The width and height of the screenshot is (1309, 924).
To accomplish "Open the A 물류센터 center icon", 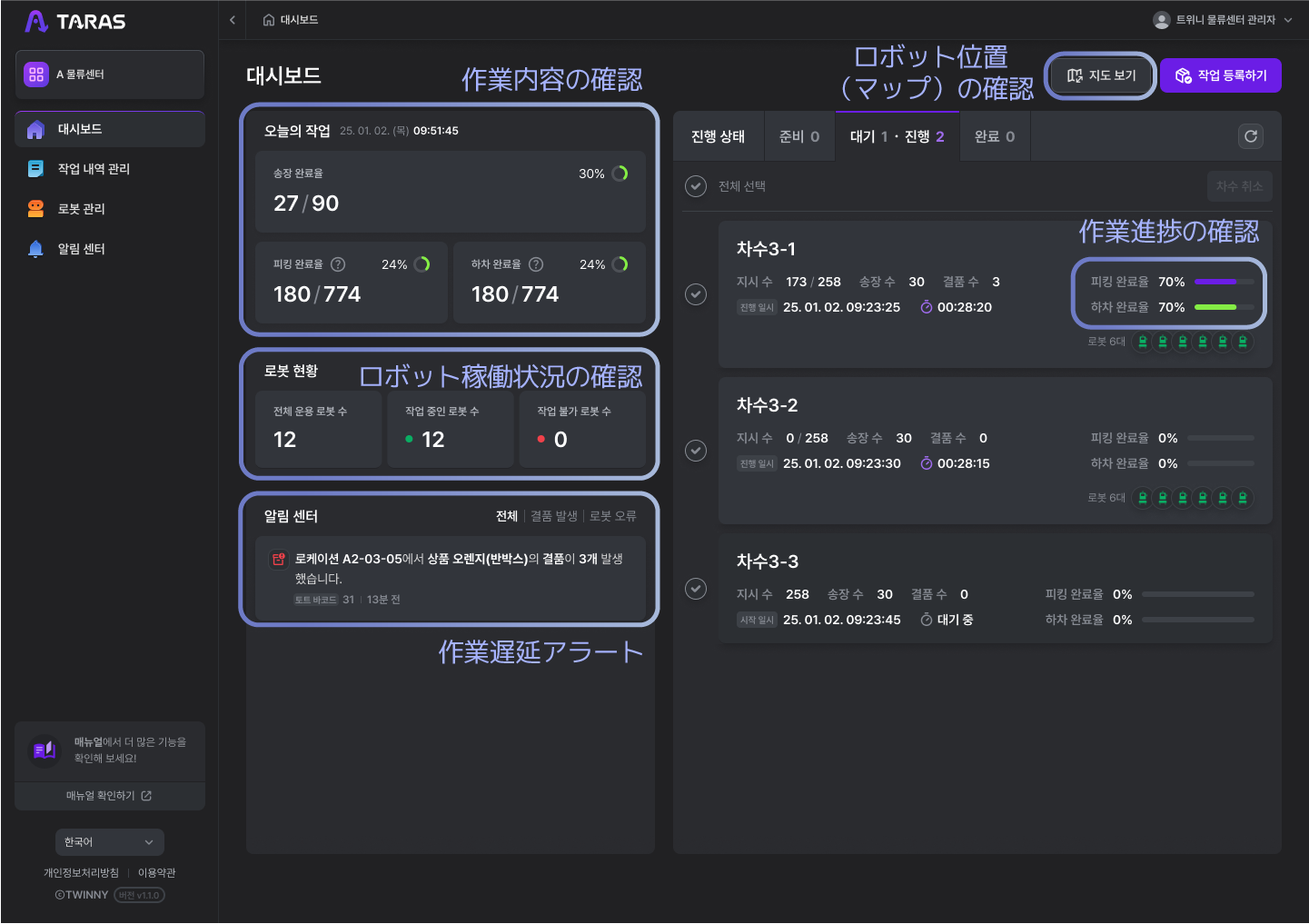I will click(x=36, y=75).
